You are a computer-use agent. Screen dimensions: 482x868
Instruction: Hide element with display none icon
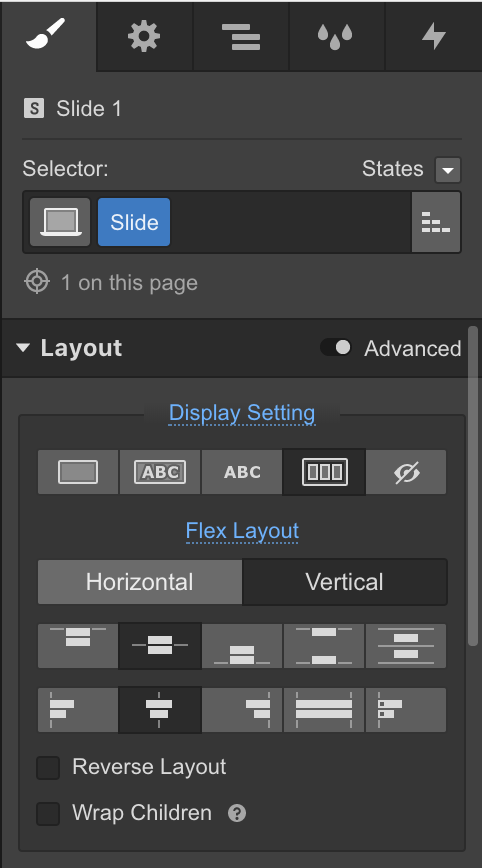[x=406, y=472]
